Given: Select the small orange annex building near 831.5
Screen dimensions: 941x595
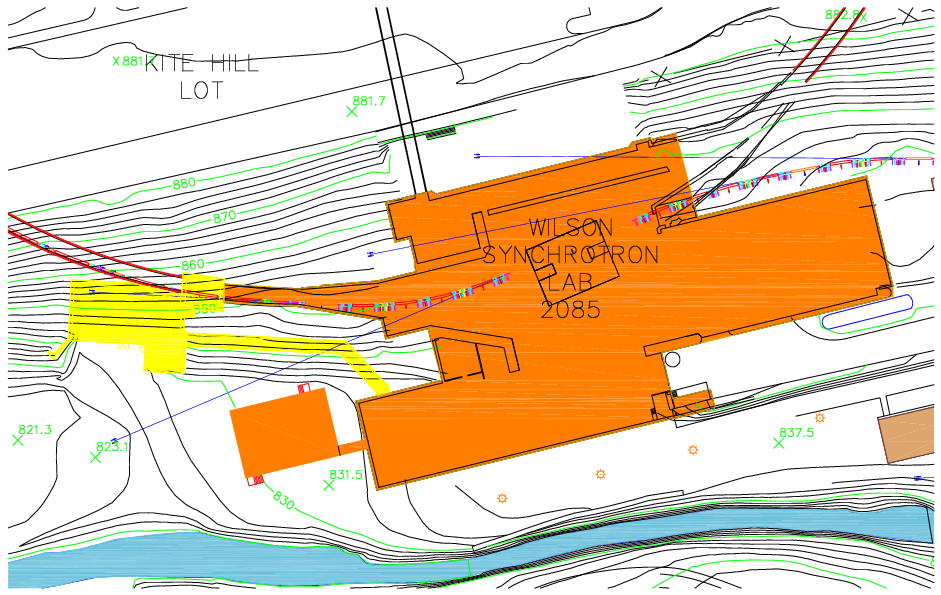Looking at the screenshot, I should [x=286, y=432].
